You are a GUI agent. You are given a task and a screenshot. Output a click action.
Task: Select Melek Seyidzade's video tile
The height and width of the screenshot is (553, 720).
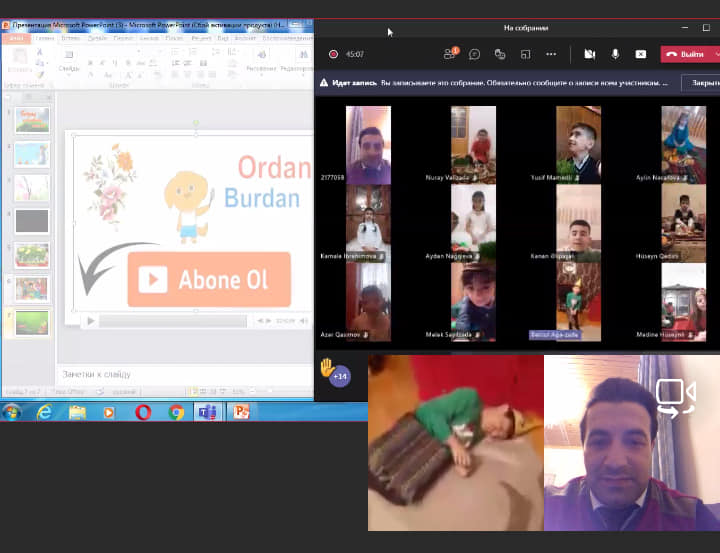[x=473, y=302]
